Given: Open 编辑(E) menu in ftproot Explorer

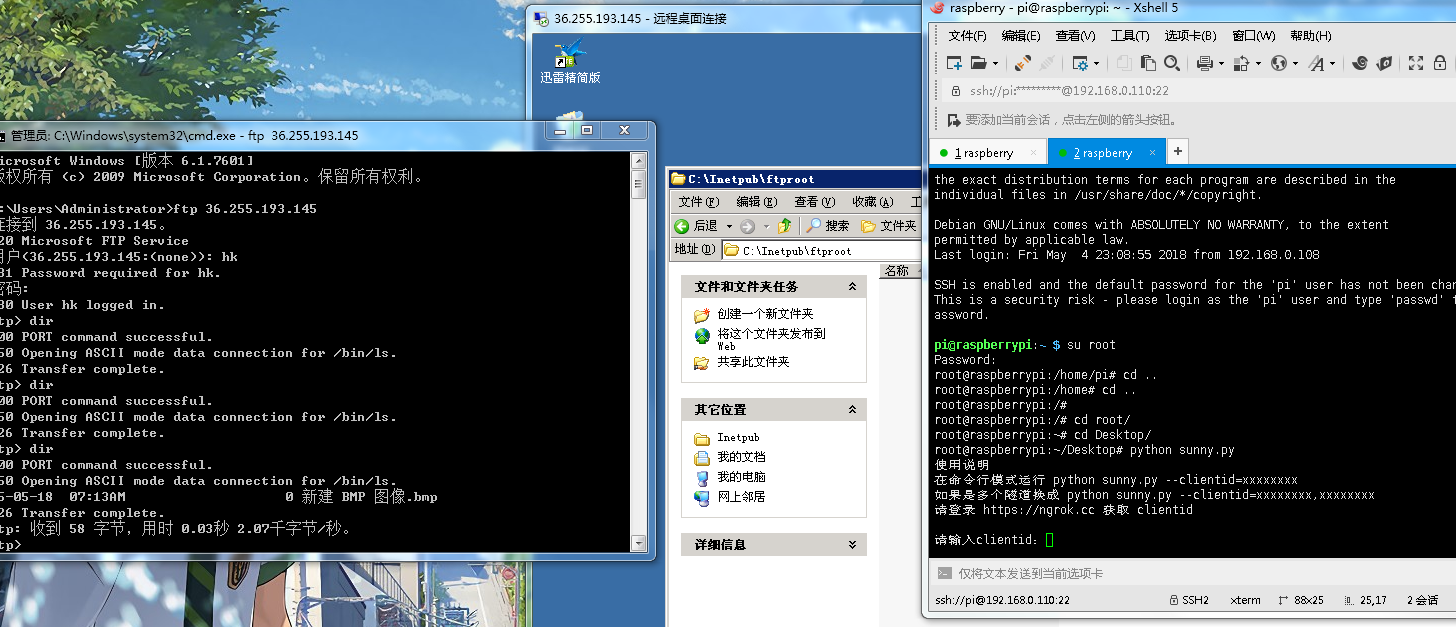Looking at the screenshot, I should pos(757,202).
